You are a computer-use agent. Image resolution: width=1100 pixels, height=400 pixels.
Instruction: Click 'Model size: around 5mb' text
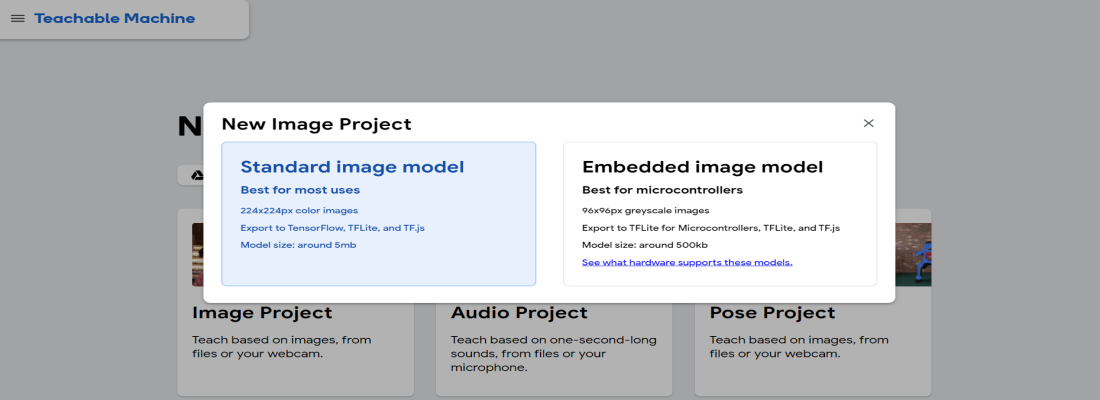(298, 245)
